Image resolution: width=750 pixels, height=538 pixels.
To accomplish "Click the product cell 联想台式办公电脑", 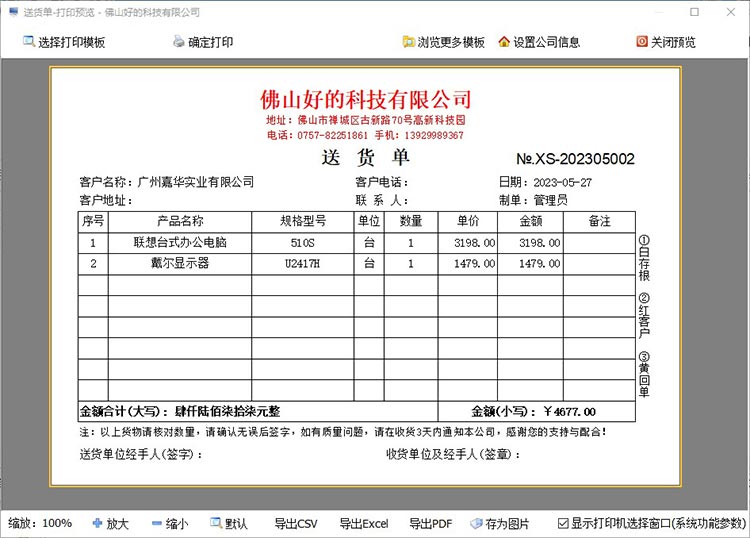I will click(180, 242).
